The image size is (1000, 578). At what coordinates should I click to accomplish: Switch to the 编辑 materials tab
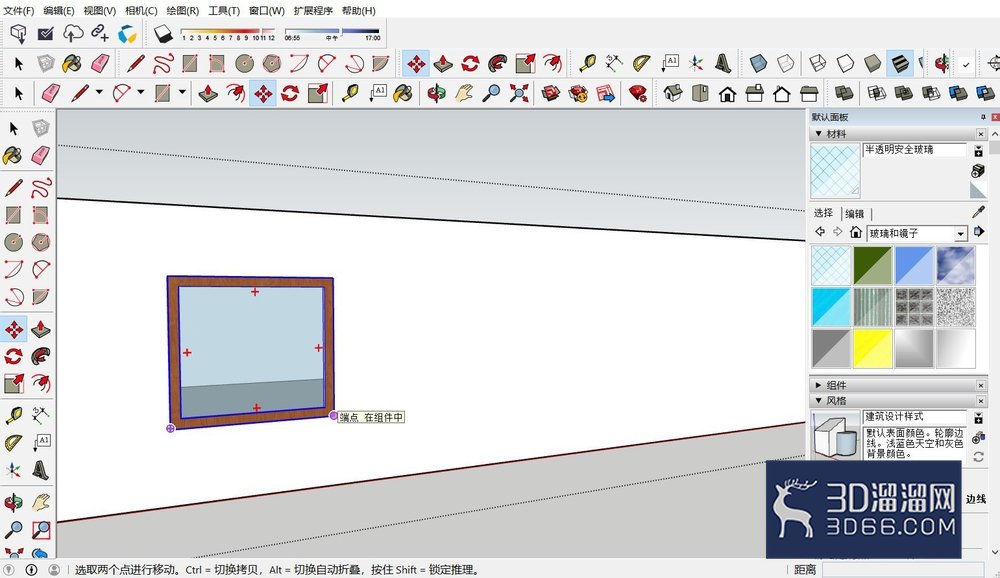(x=855, y=214)
